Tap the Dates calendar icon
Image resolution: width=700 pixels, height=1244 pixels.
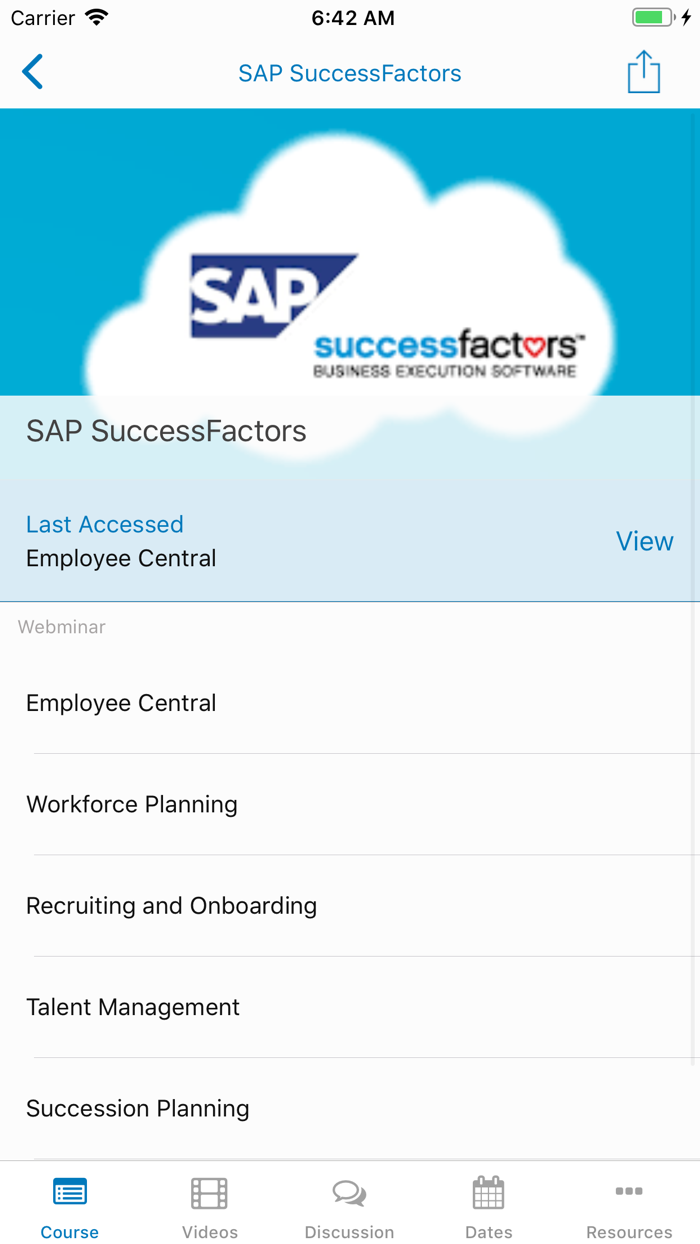[x=488, y=1192]
